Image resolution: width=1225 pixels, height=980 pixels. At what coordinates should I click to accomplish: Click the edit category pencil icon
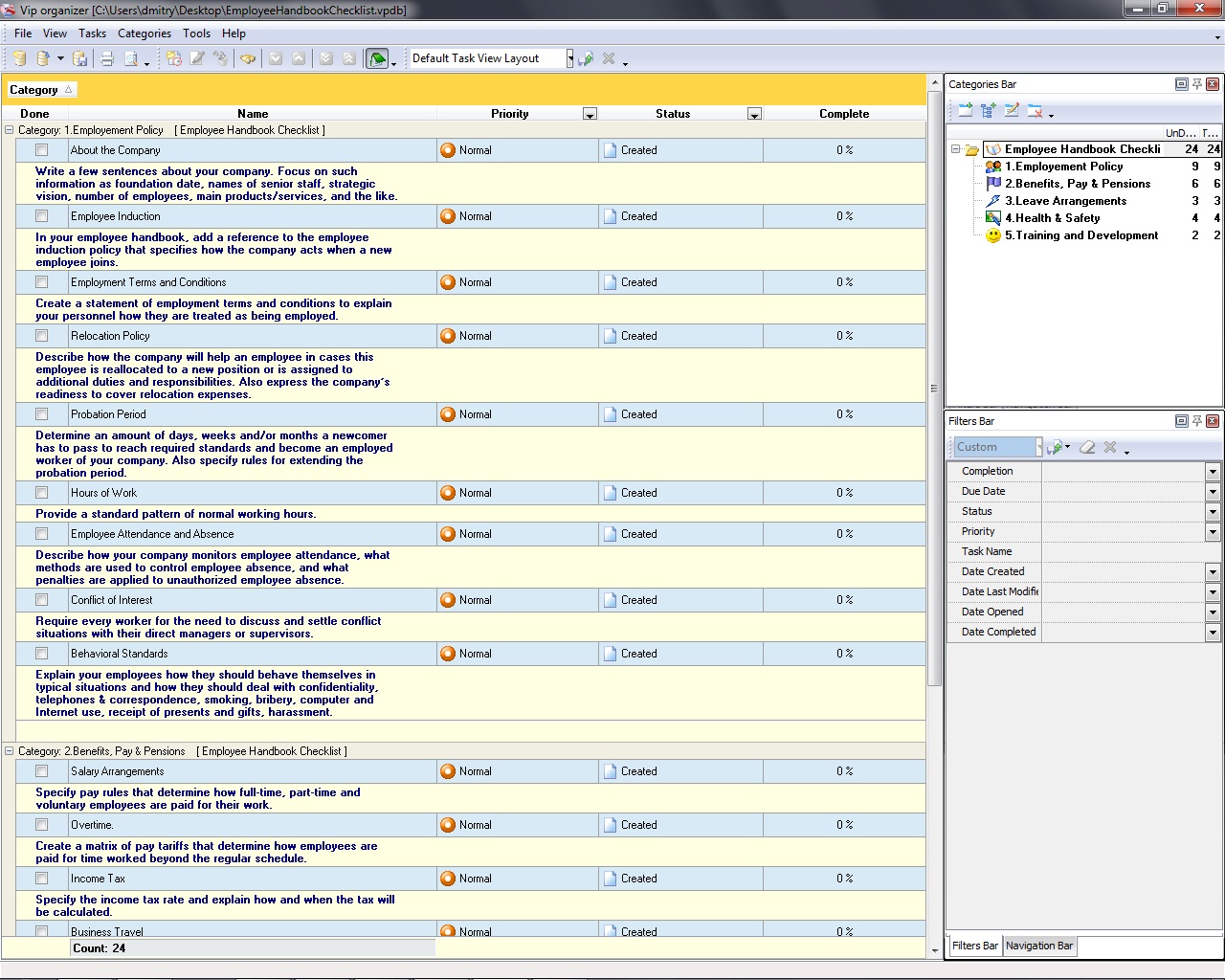click(1012, 111)
